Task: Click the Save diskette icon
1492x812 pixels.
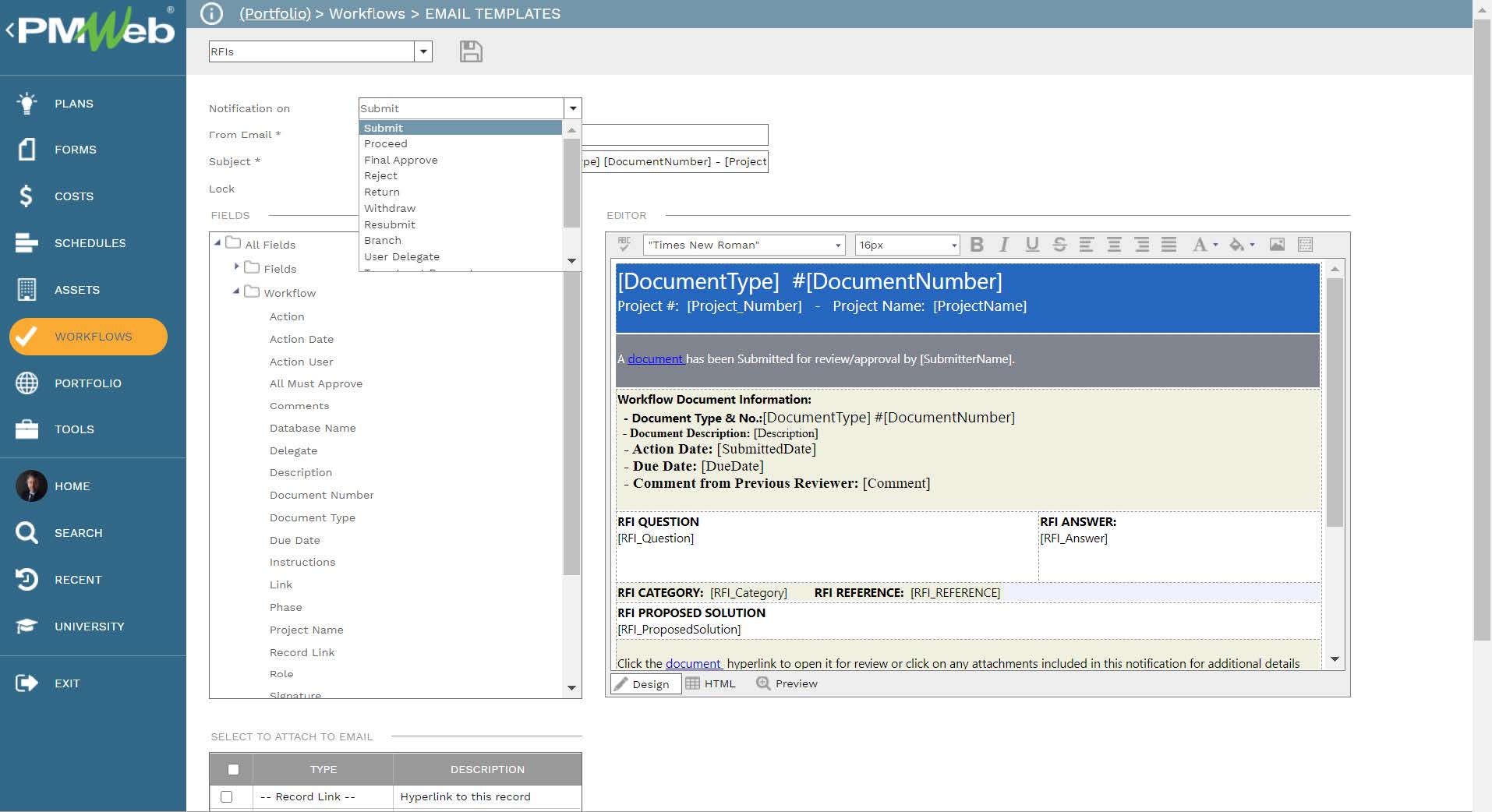Action: click(470, 51)
